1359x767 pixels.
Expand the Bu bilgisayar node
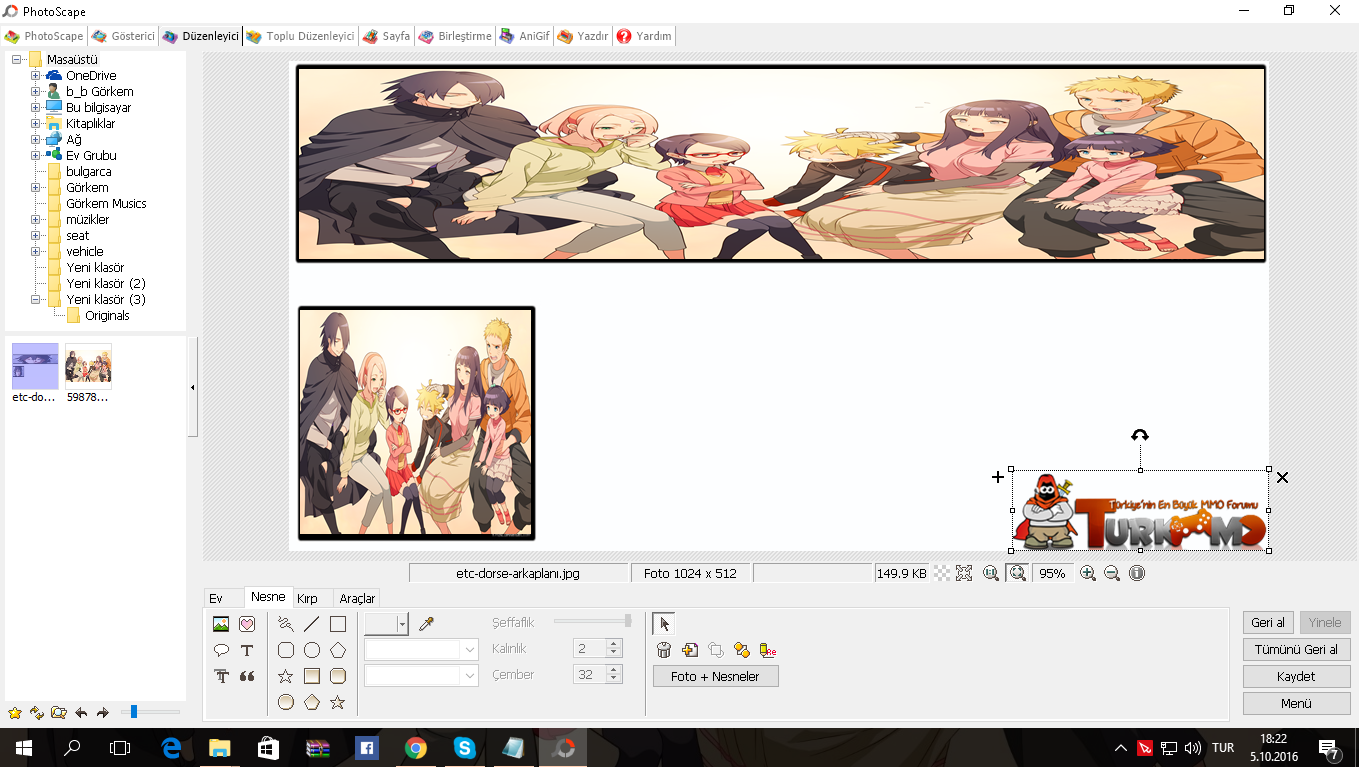click(35, 108)
